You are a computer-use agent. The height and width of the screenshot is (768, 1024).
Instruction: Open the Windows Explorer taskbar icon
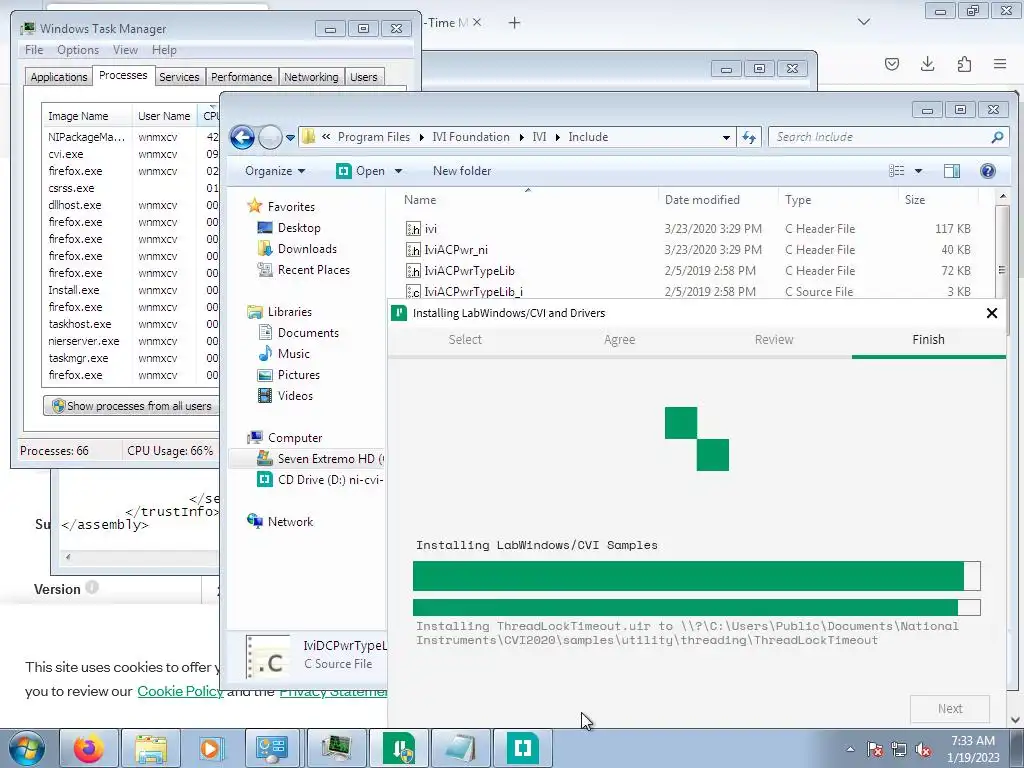pos(151,748)
